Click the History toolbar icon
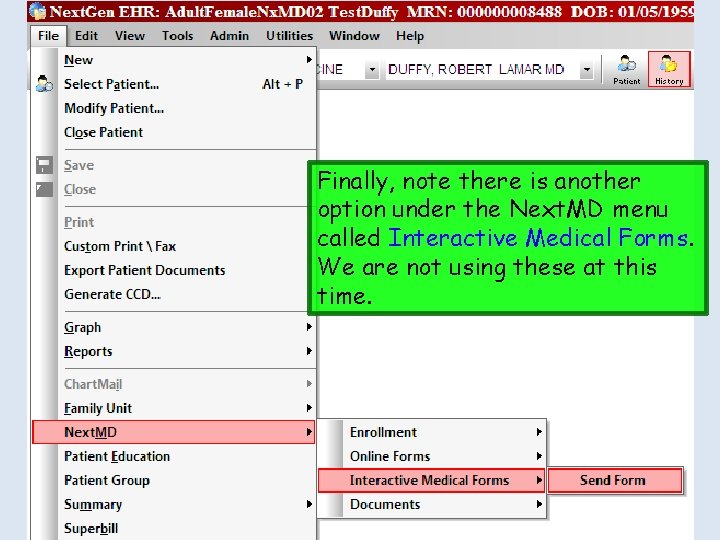This screenshot has height=540, width=720. click(669, 69)
